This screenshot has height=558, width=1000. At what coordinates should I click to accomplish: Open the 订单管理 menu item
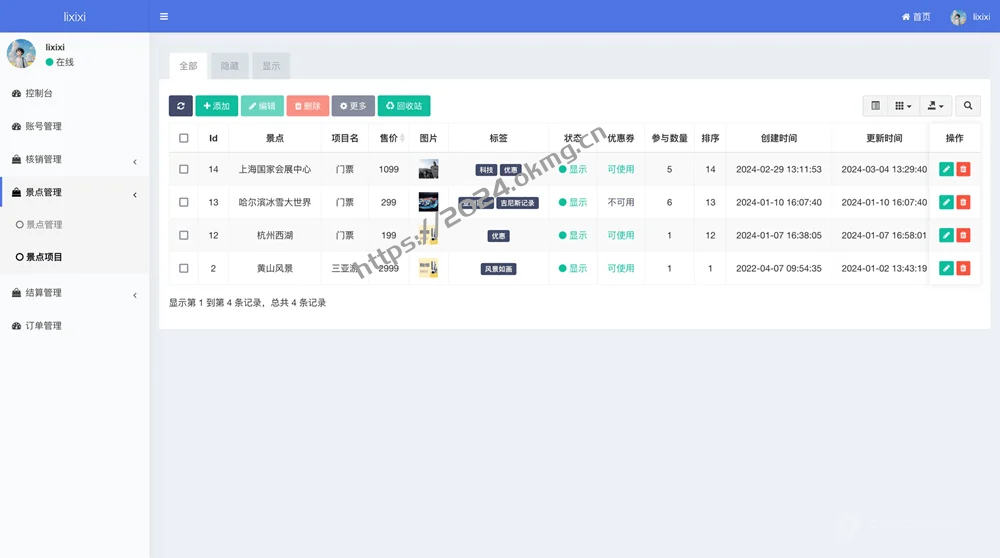coord(43,326)
